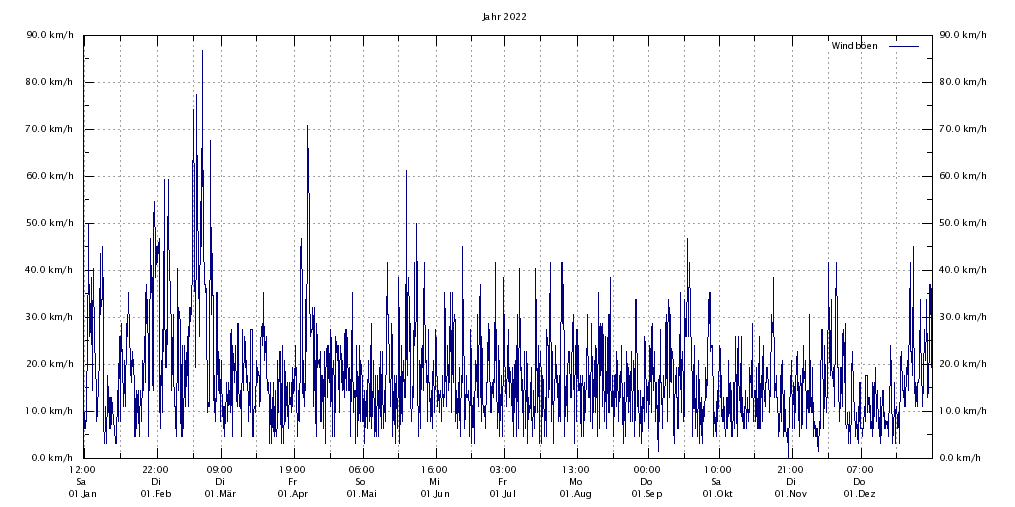Click the blue legend line sample
The image size is (1015, 507).
tap(903, 46)
